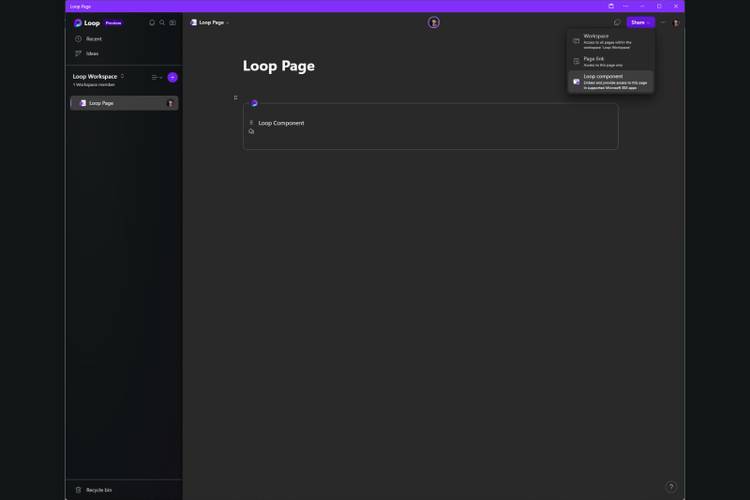Open the search magnifier icon
Screen dimensions: 750x500
point(162,22)
